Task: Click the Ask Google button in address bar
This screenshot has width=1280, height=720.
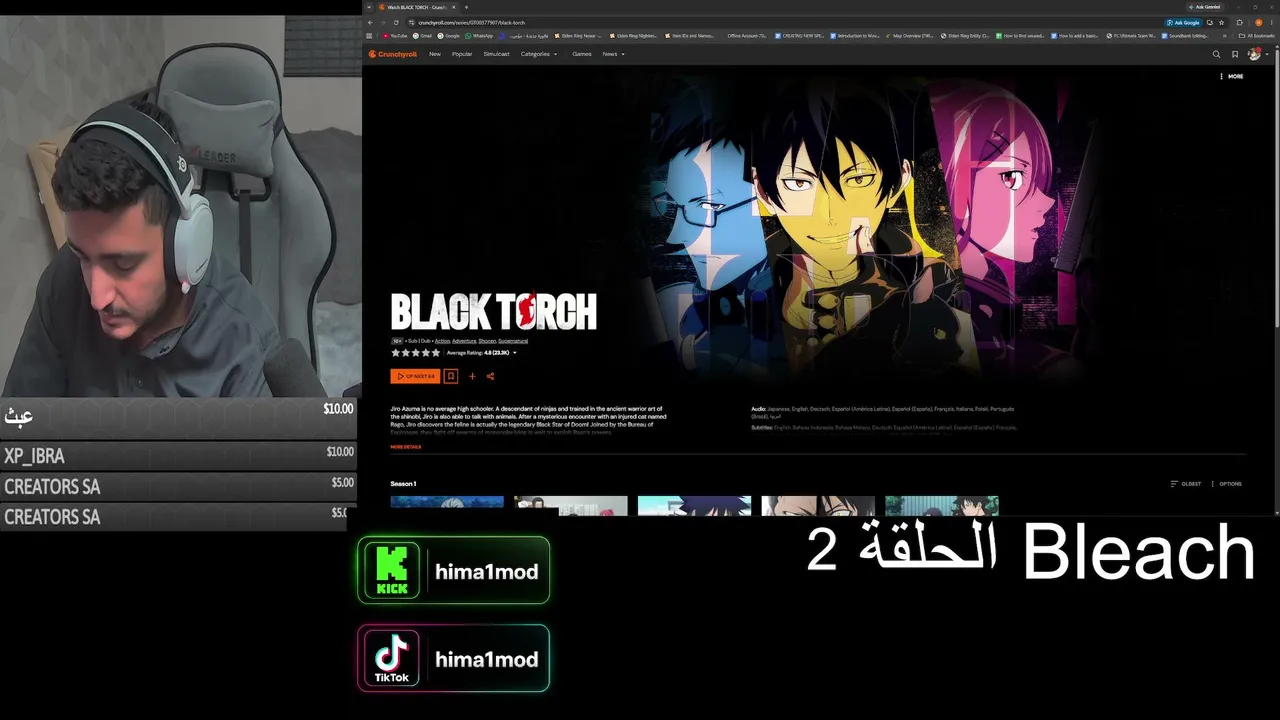Action: pyautogui.click(x=1184, y=22)
